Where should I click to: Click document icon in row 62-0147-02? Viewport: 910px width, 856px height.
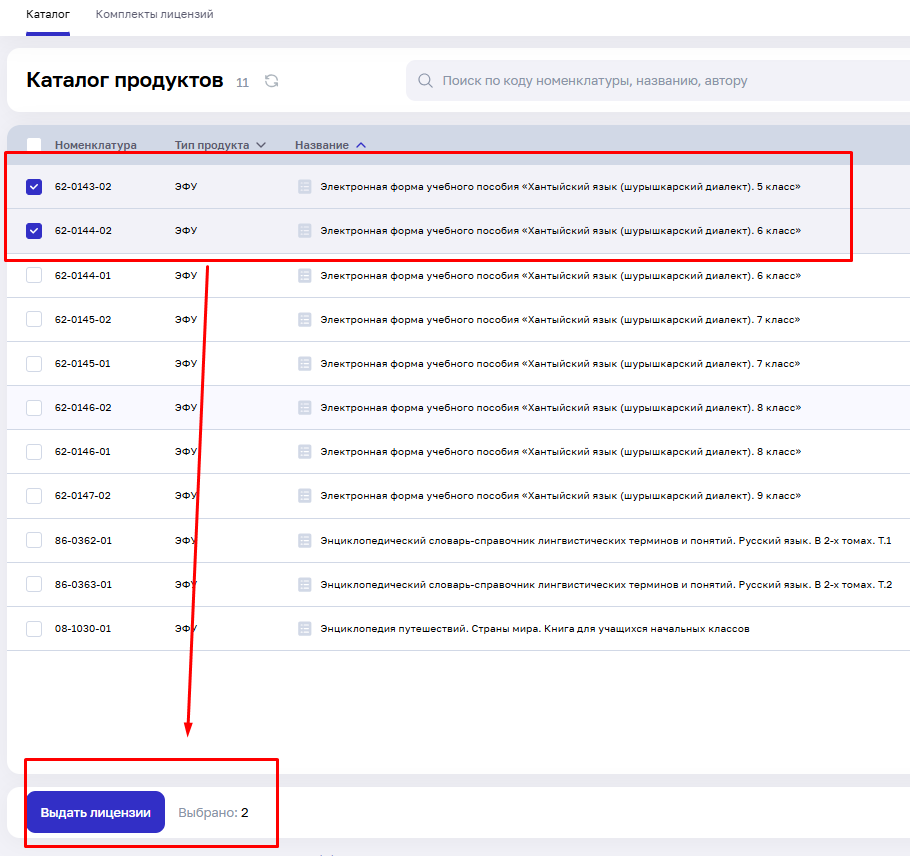[305, 496]
